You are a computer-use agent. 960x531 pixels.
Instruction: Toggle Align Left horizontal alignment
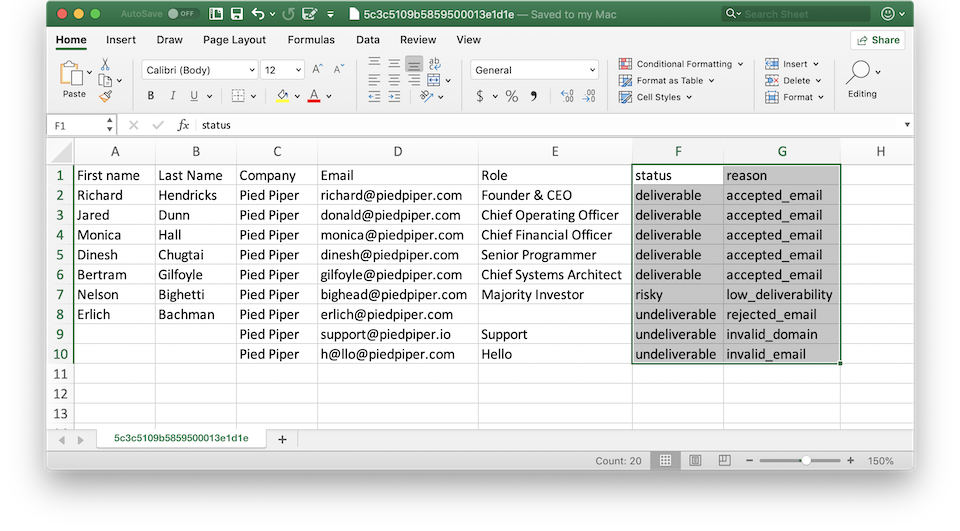pyautogui.click(x=374, y=80)
